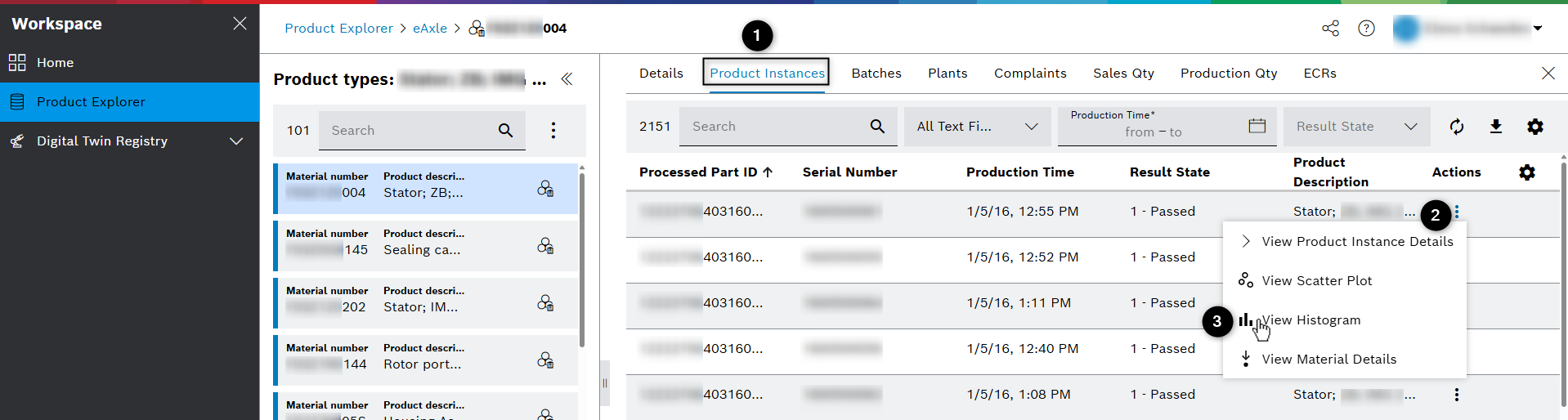Image resolution: width=1568 pixels, height=420 pixels.
Task: Click the Production Time column header
Action: pos(1020,172)
